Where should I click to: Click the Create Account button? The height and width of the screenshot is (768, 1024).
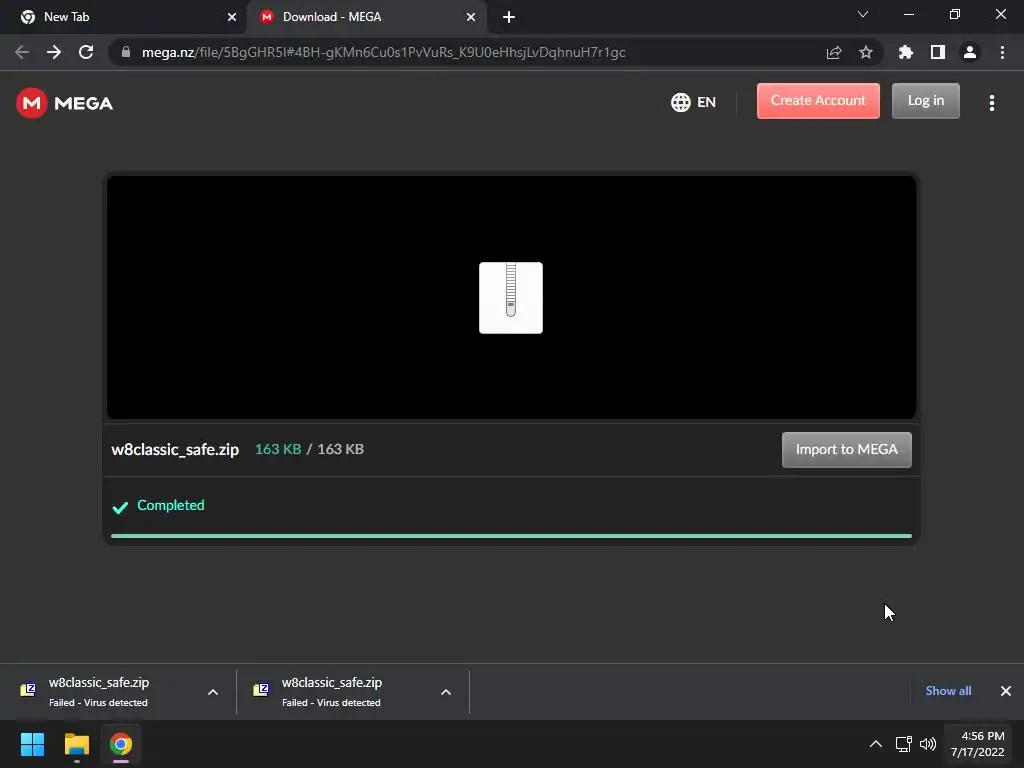tap(818, 101)
